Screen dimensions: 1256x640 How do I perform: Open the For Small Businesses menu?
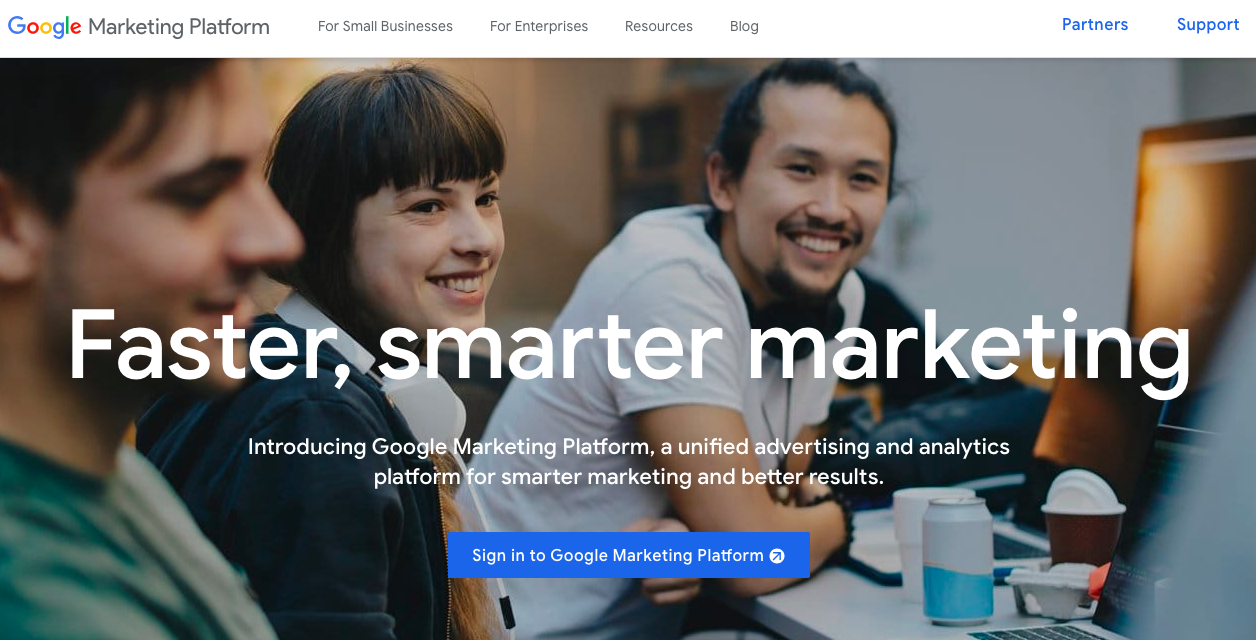(x=385, y=26)
